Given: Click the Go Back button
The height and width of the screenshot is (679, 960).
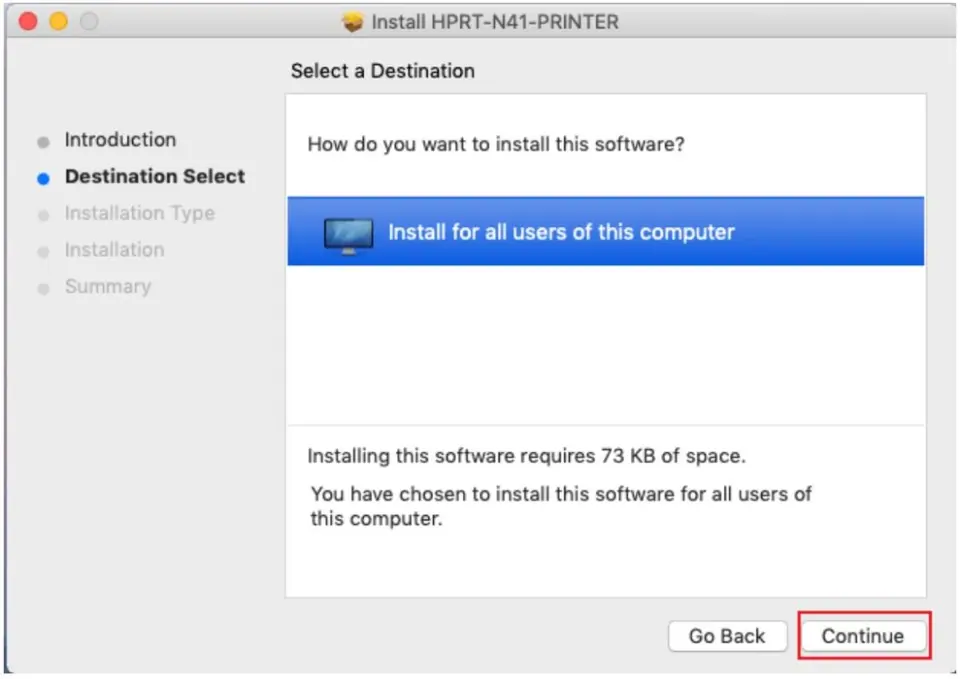Looking at the screenshot, I should (x=727, y=636).
